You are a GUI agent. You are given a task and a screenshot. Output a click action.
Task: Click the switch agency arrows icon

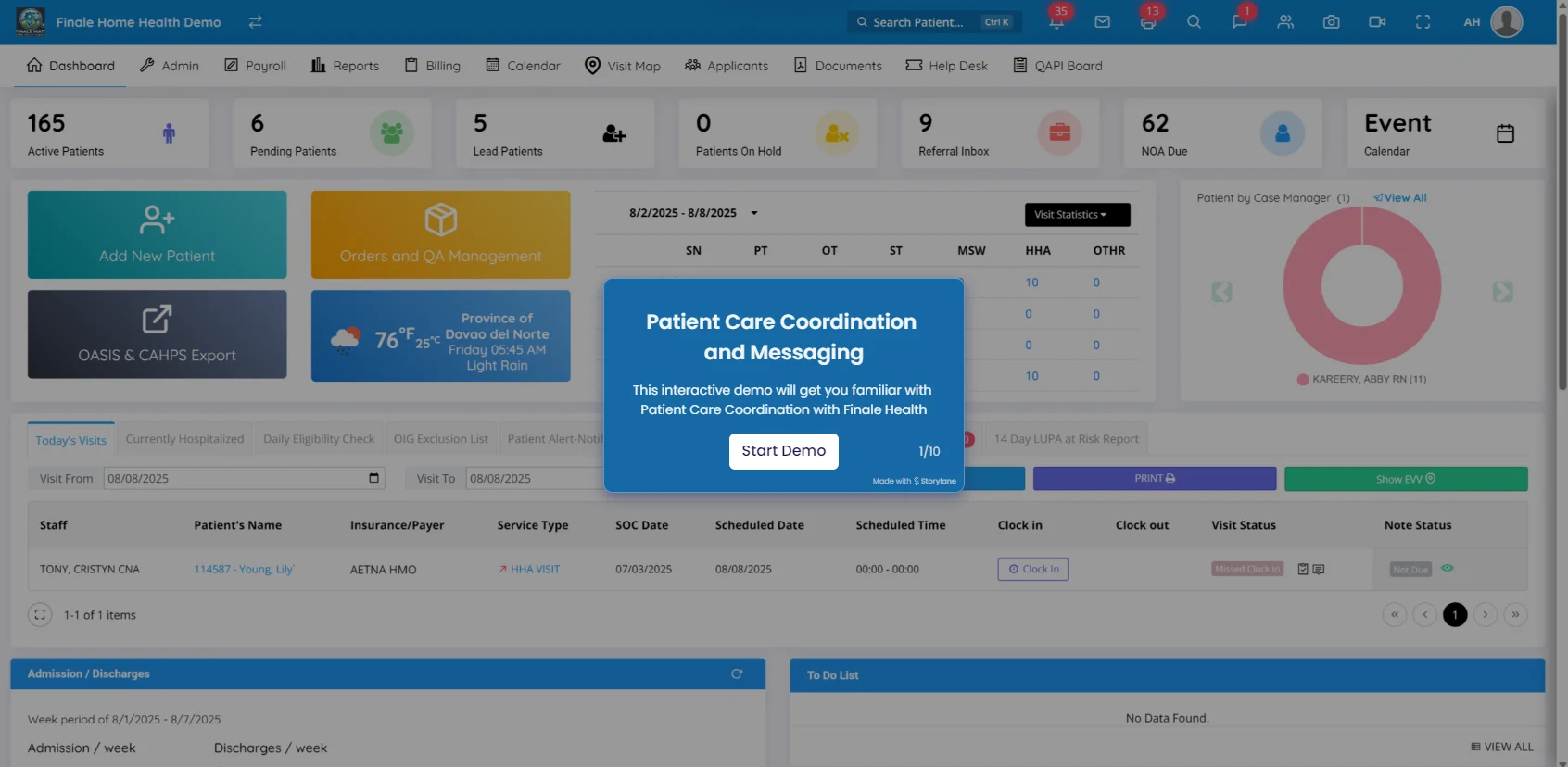(255, 22)
